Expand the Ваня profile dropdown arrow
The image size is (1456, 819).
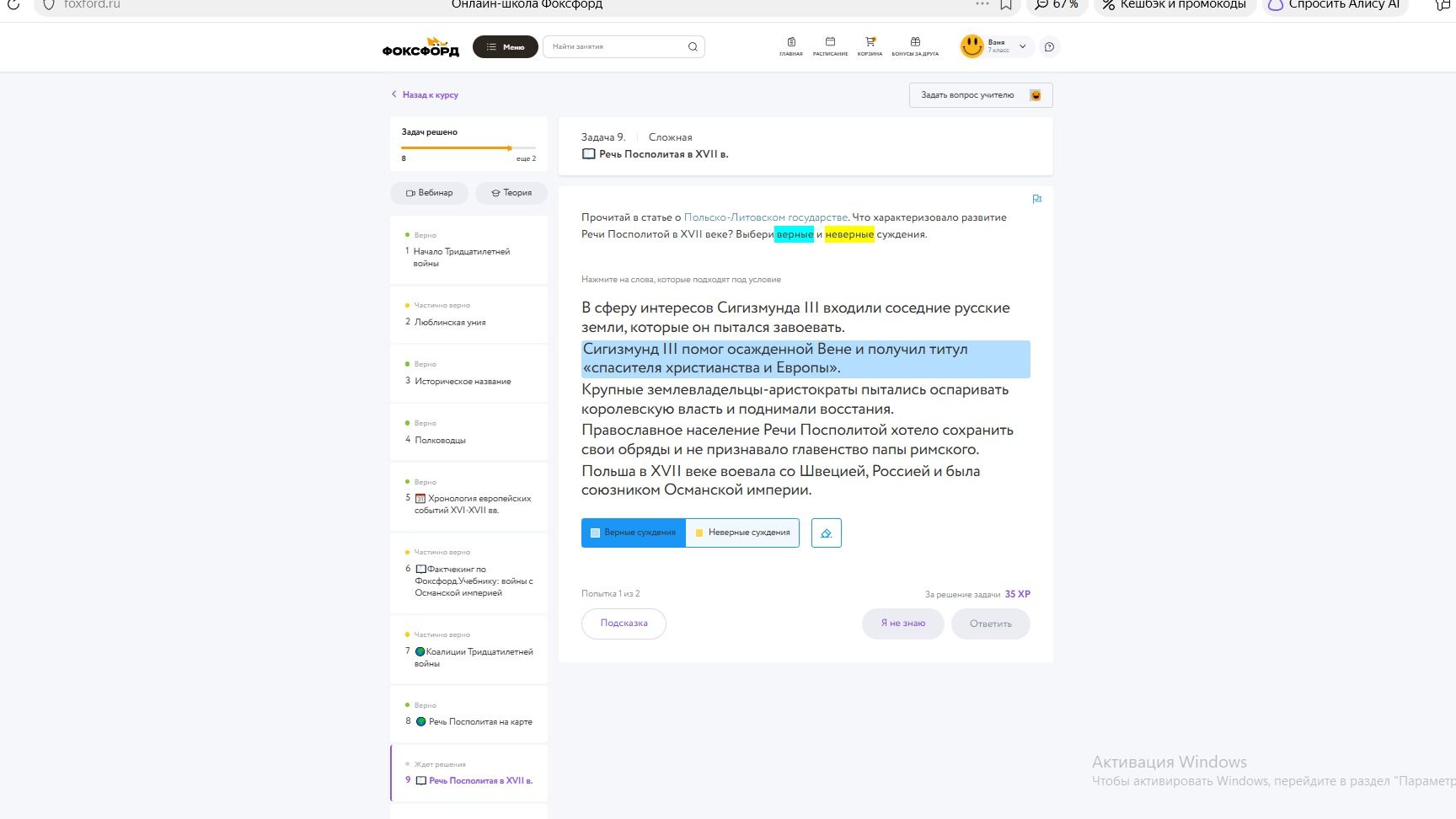point(1023,47)
